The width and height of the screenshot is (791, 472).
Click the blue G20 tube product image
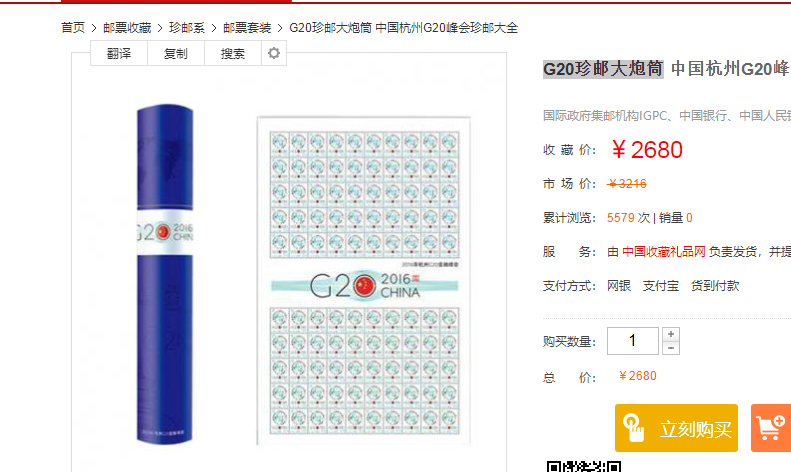(165, 275)
